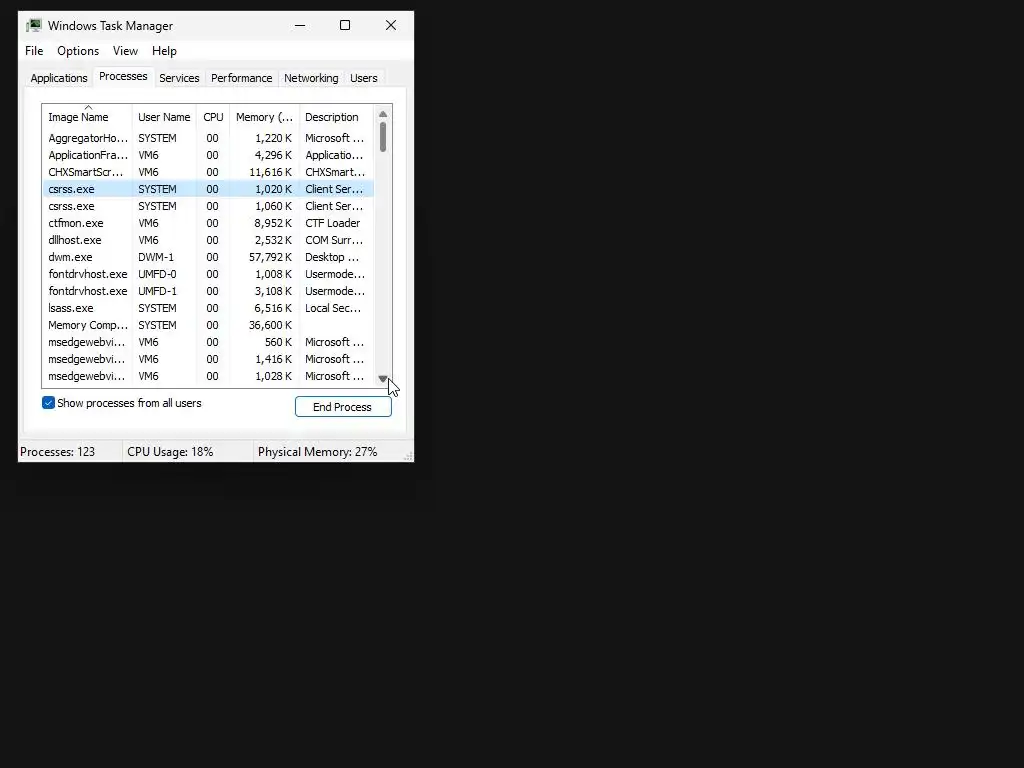Sort by User Name column header
The height and width of the screenshot is (768, 1024).
pyautogui.click(x=164, y=117)
